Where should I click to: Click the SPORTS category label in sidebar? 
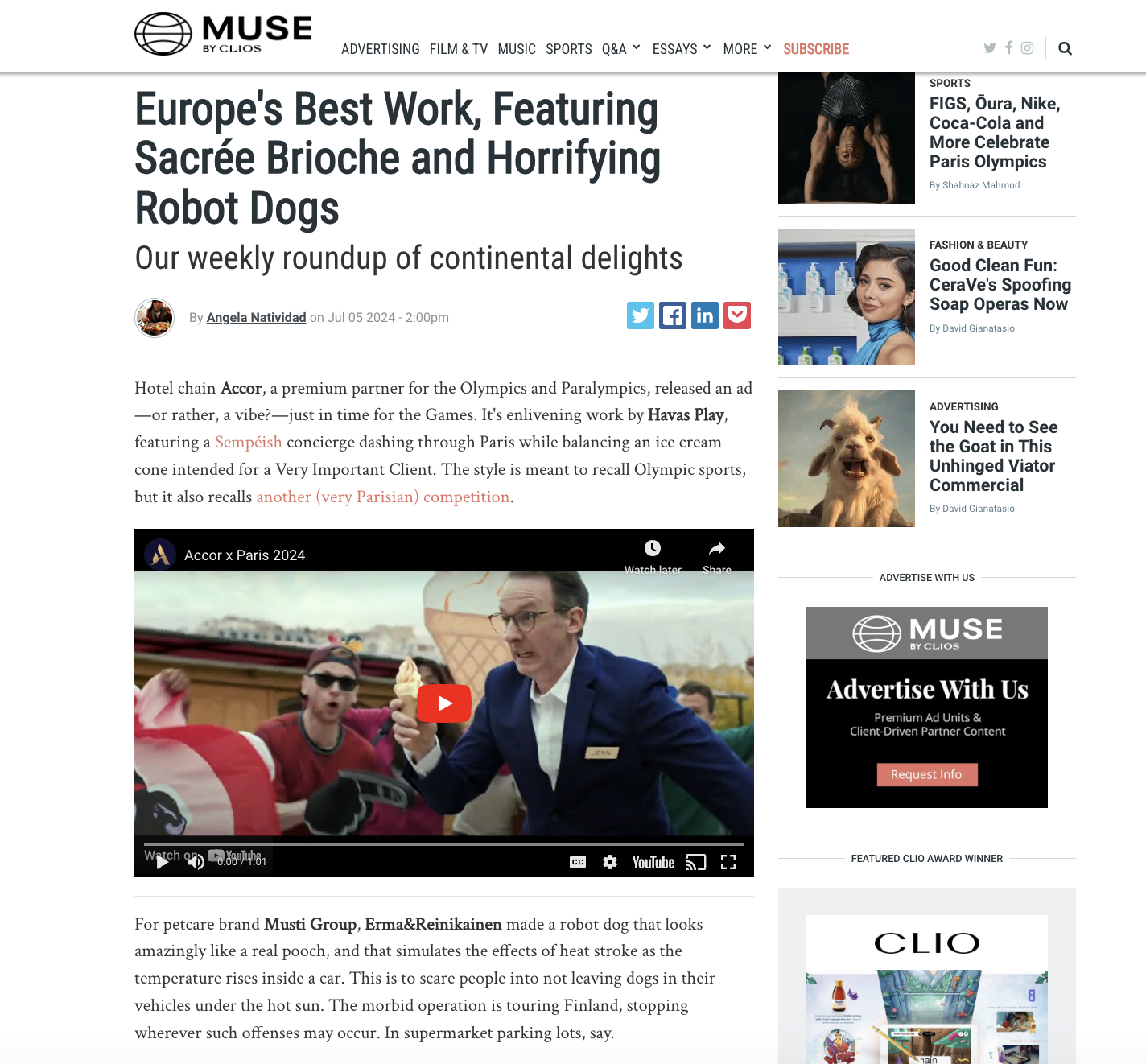[x=950, y=83]
